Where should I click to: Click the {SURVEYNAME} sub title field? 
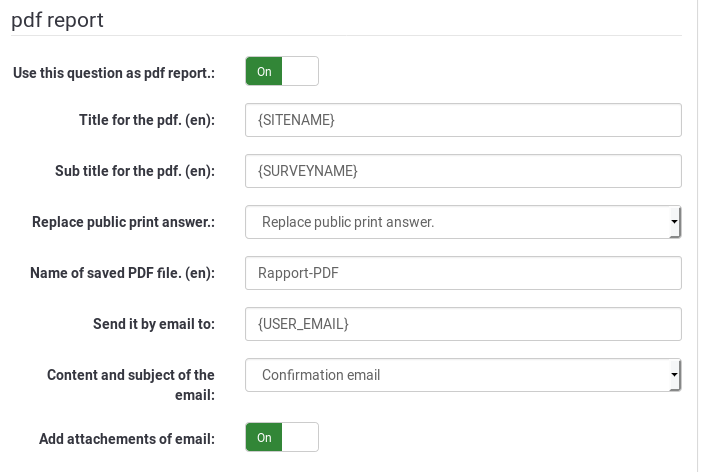(463, 171)
